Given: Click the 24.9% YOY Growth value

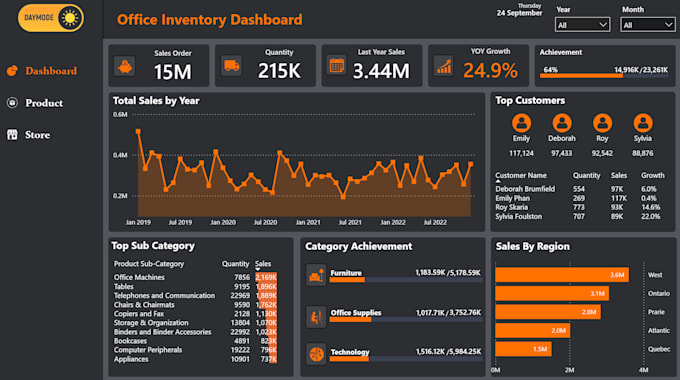Looking at the screenshot, I should (490, 70).
